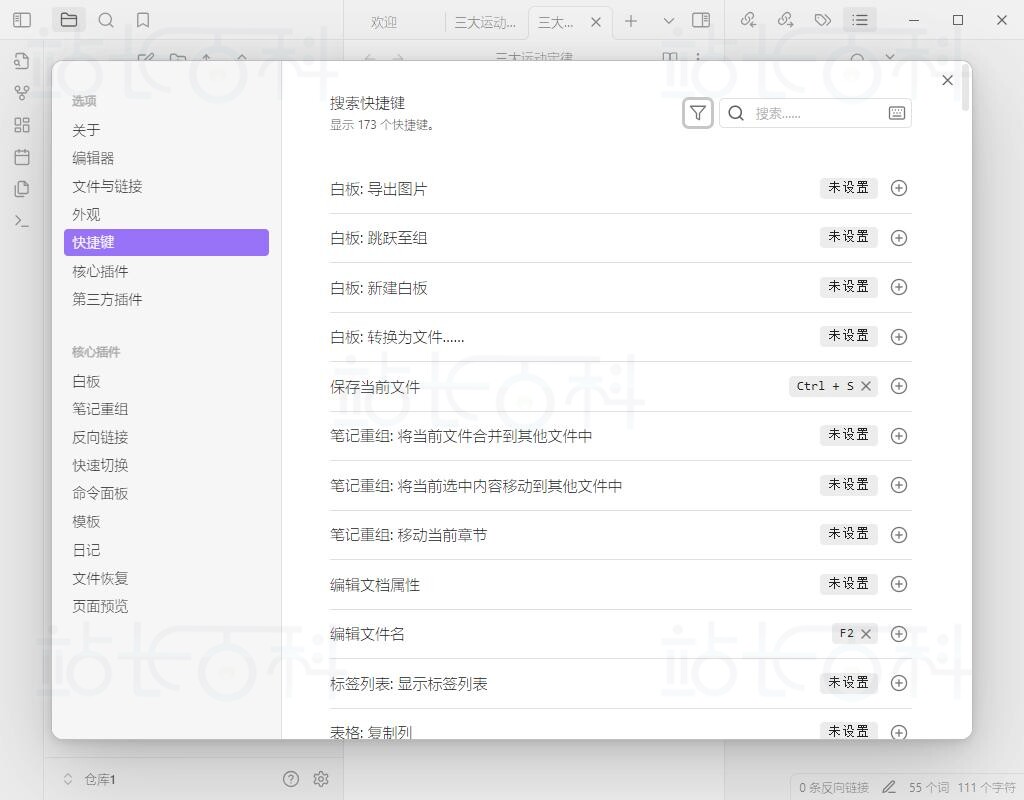
Task: Toggle the left sidebar panel
Action: pyautogui.click(x=22, y=20)
